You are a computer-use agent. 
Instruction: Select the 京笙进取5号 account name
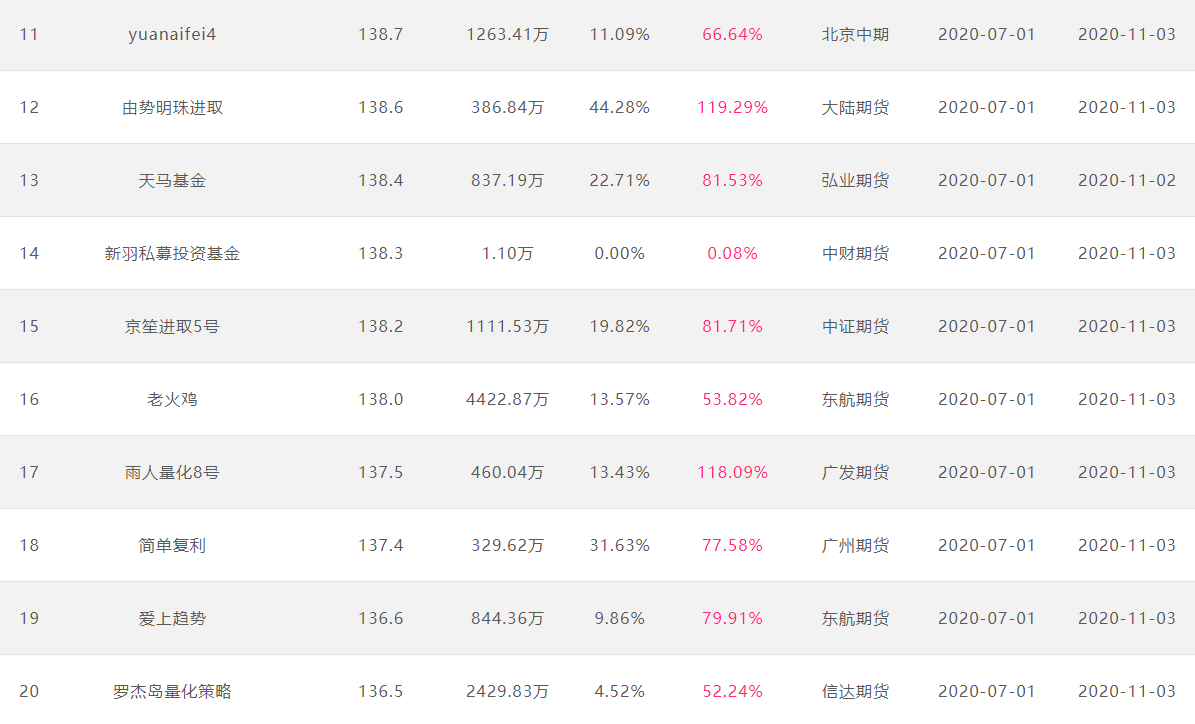(x=172, y=326)
